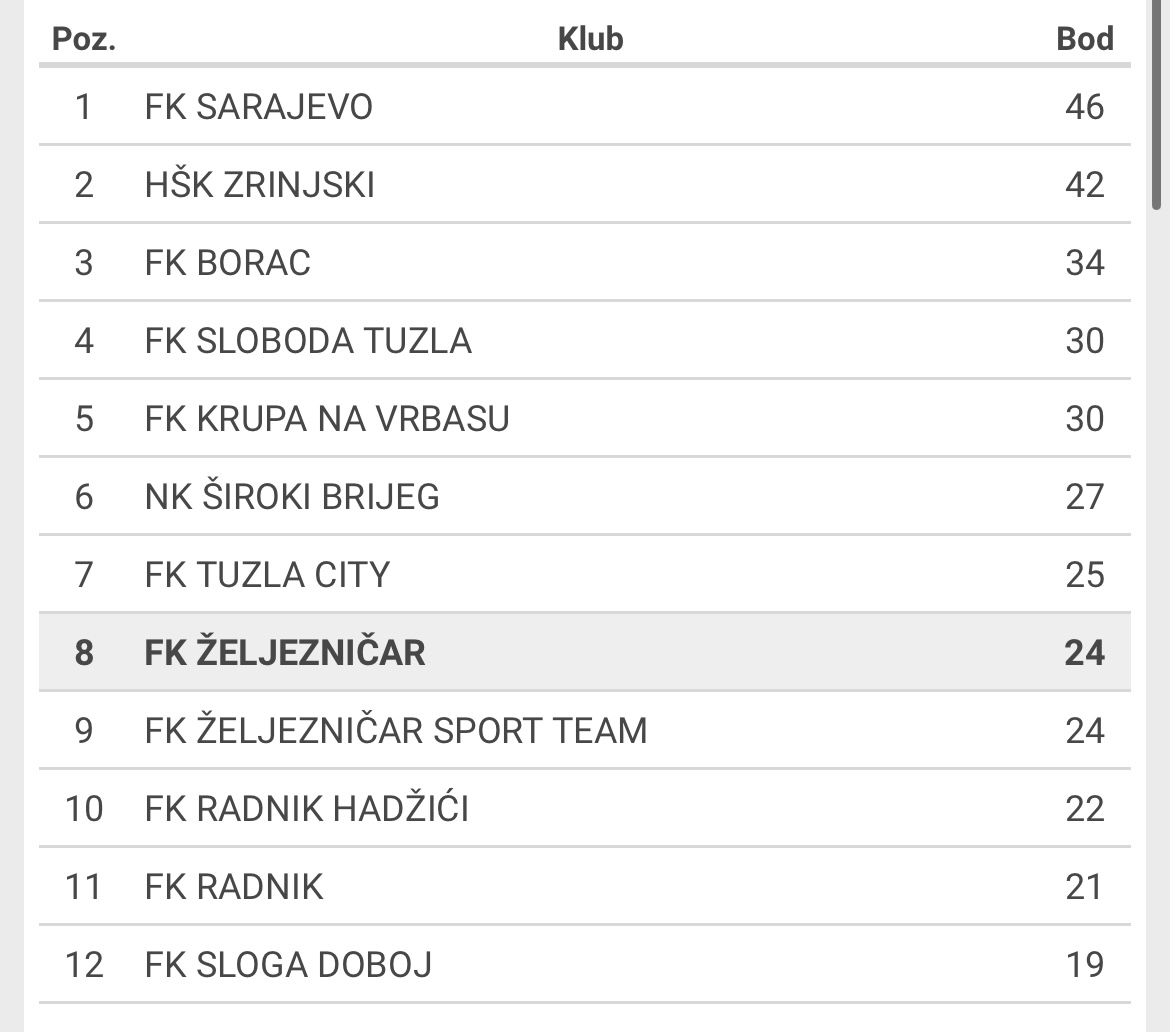Click the Klub column header
The width and height of the screenshot is (1170, 1032).
click(590, 39)
